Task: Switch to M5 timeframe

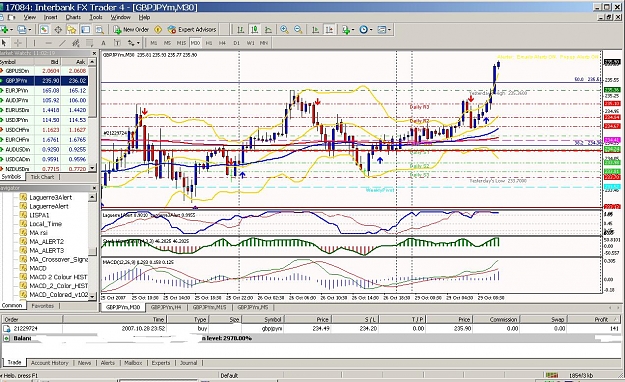Action: click(167, 43)
